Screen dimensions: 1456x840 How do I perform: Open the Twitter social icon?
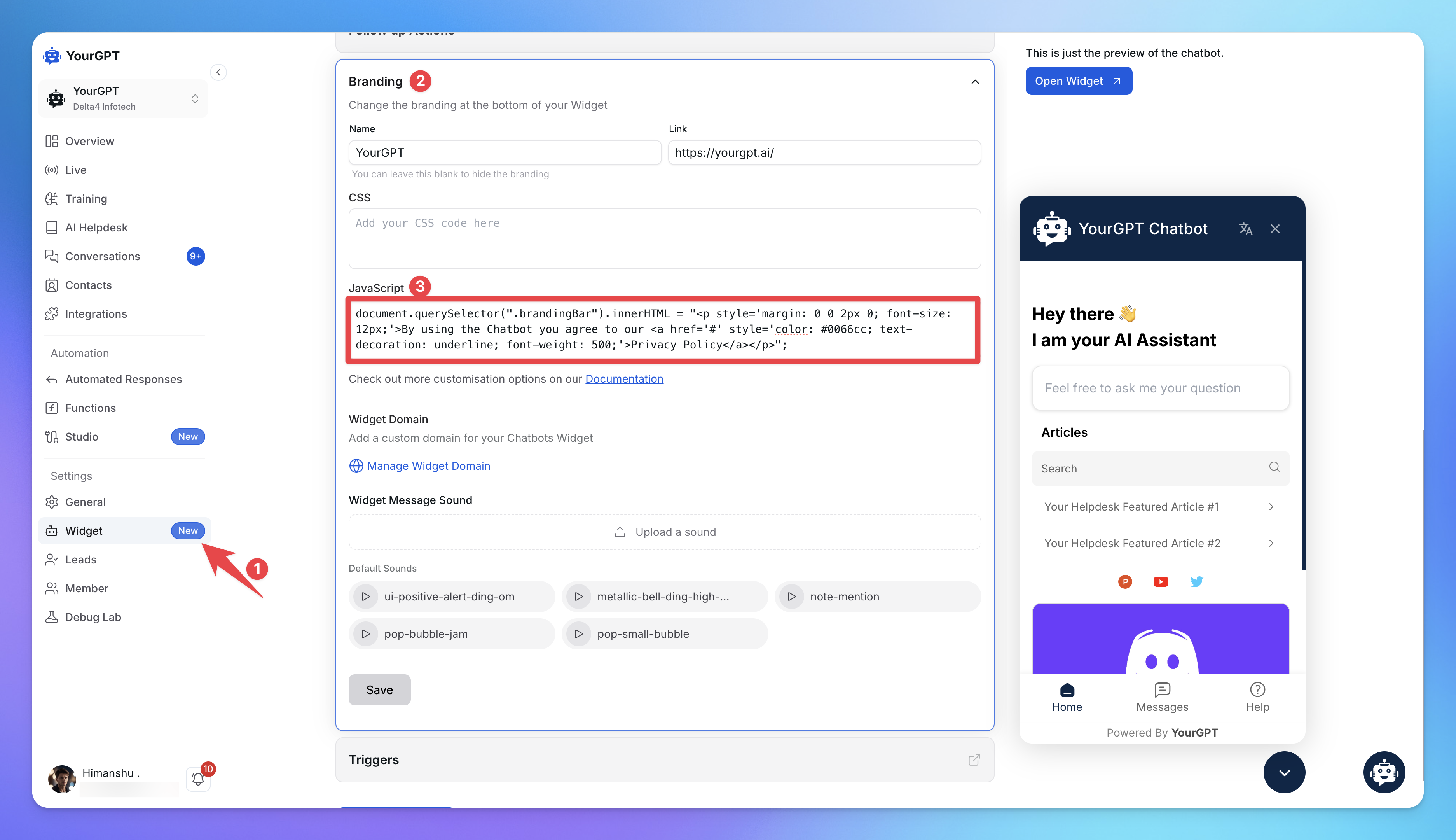[x=1196, y=581]
